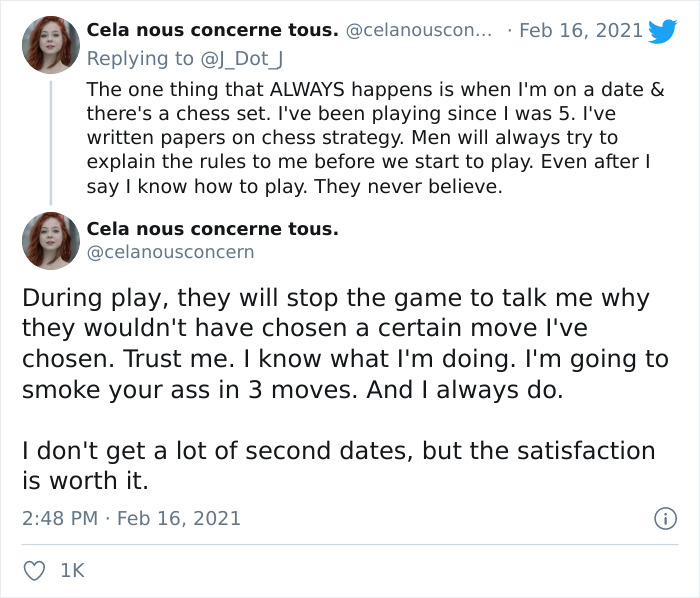This screenshot has height=598, width=700.
Task: Open the tweet info icon
Action: (x=665, y=519)
